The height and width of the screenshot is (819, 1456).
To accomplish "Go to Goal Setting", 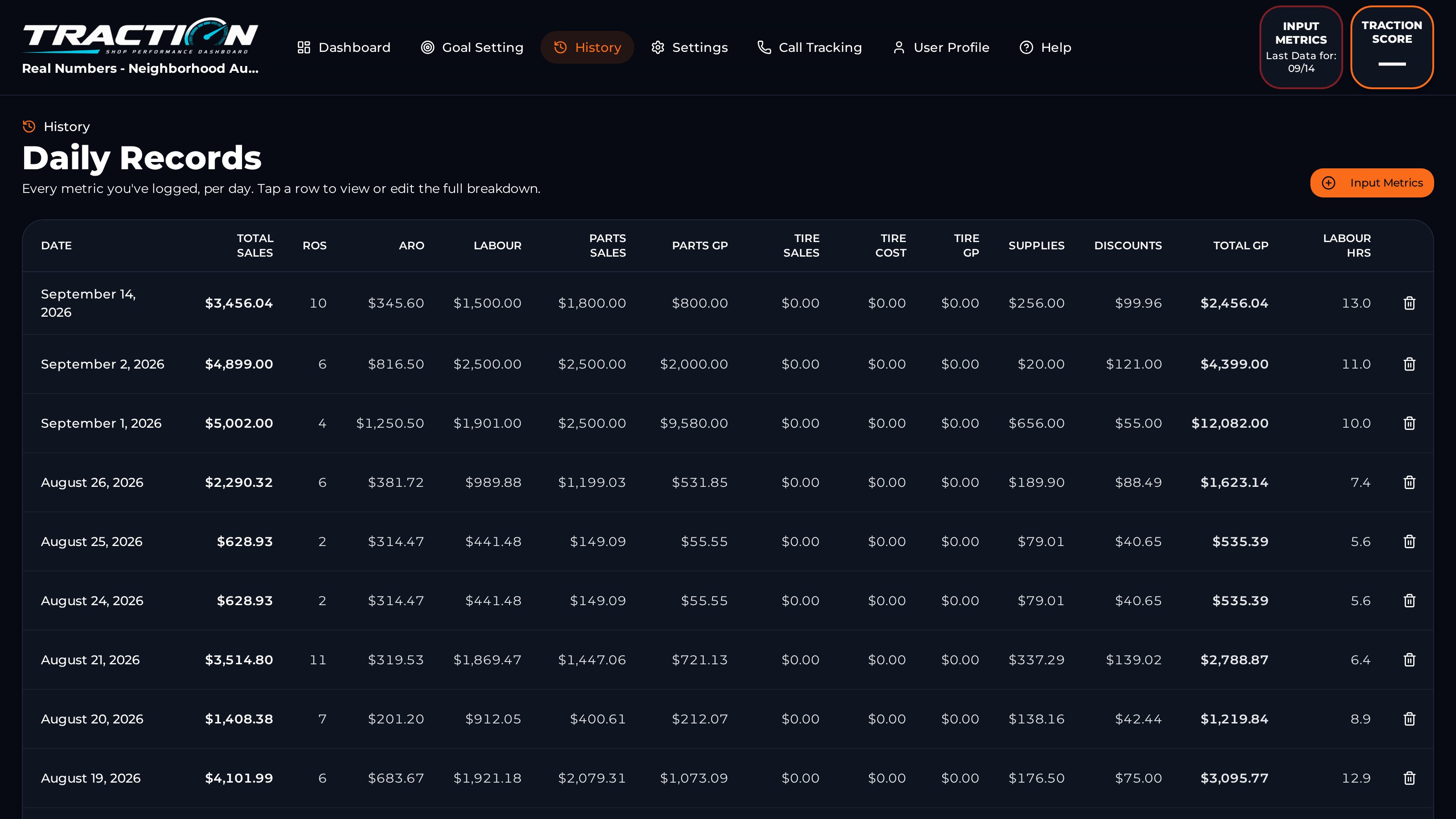I will pos(472,47).
